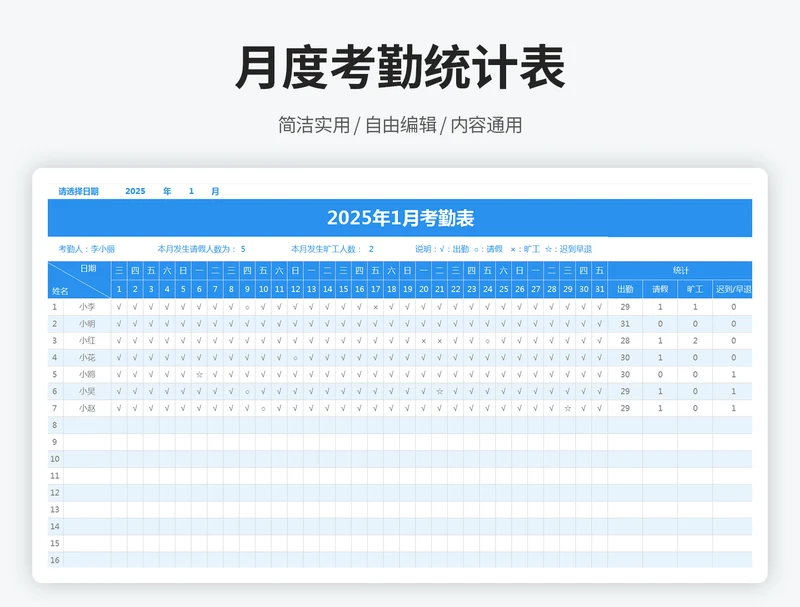Click row 6's ☆ mark on day 21

pyautogui.click(x=439, y=392)
